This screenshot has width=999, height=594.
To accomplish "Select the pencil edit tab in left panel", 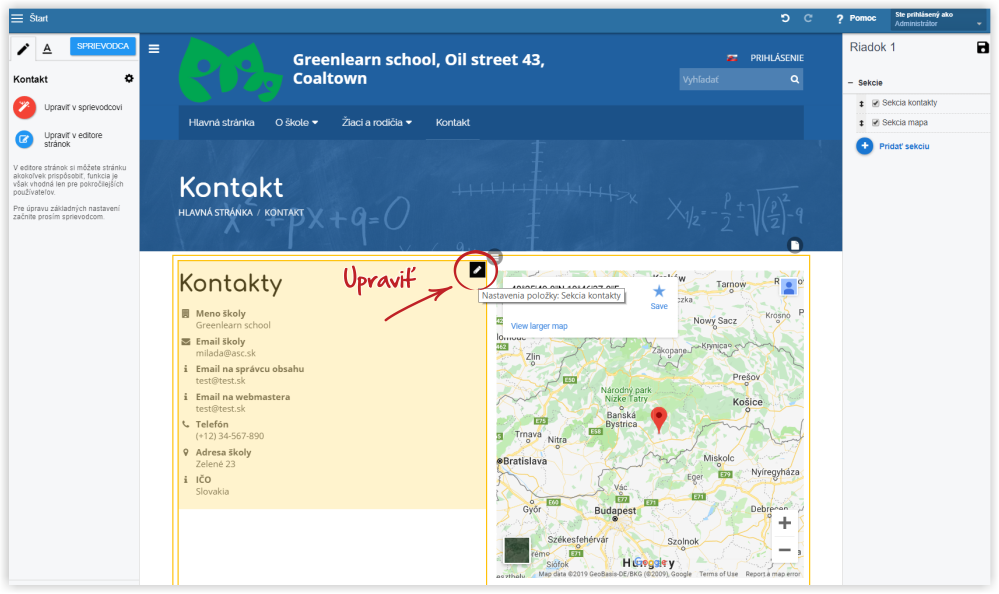I will click(24, 49).
